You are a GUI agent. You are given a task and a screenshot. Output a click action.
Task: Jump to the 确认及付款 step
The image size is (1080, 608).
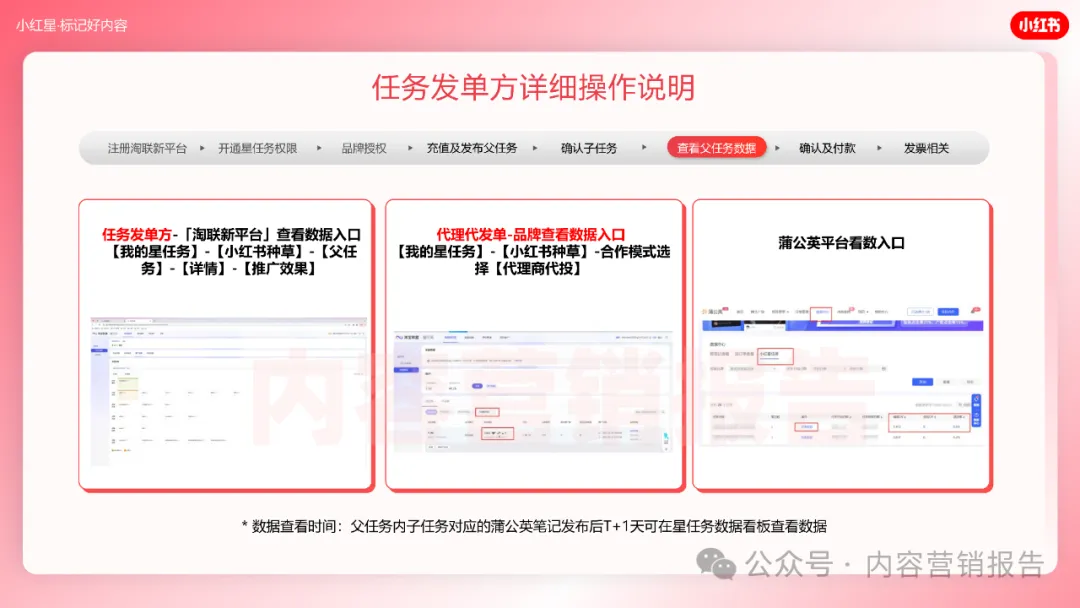(827, 148)
